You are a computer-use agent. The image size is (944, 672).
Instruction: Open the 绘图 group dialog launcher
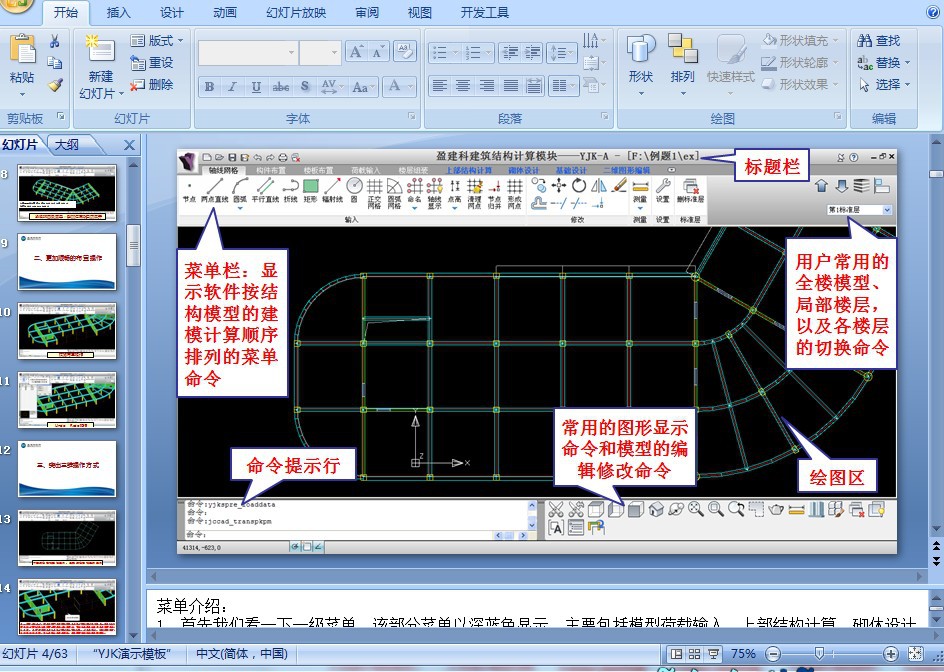click(837, 116)
